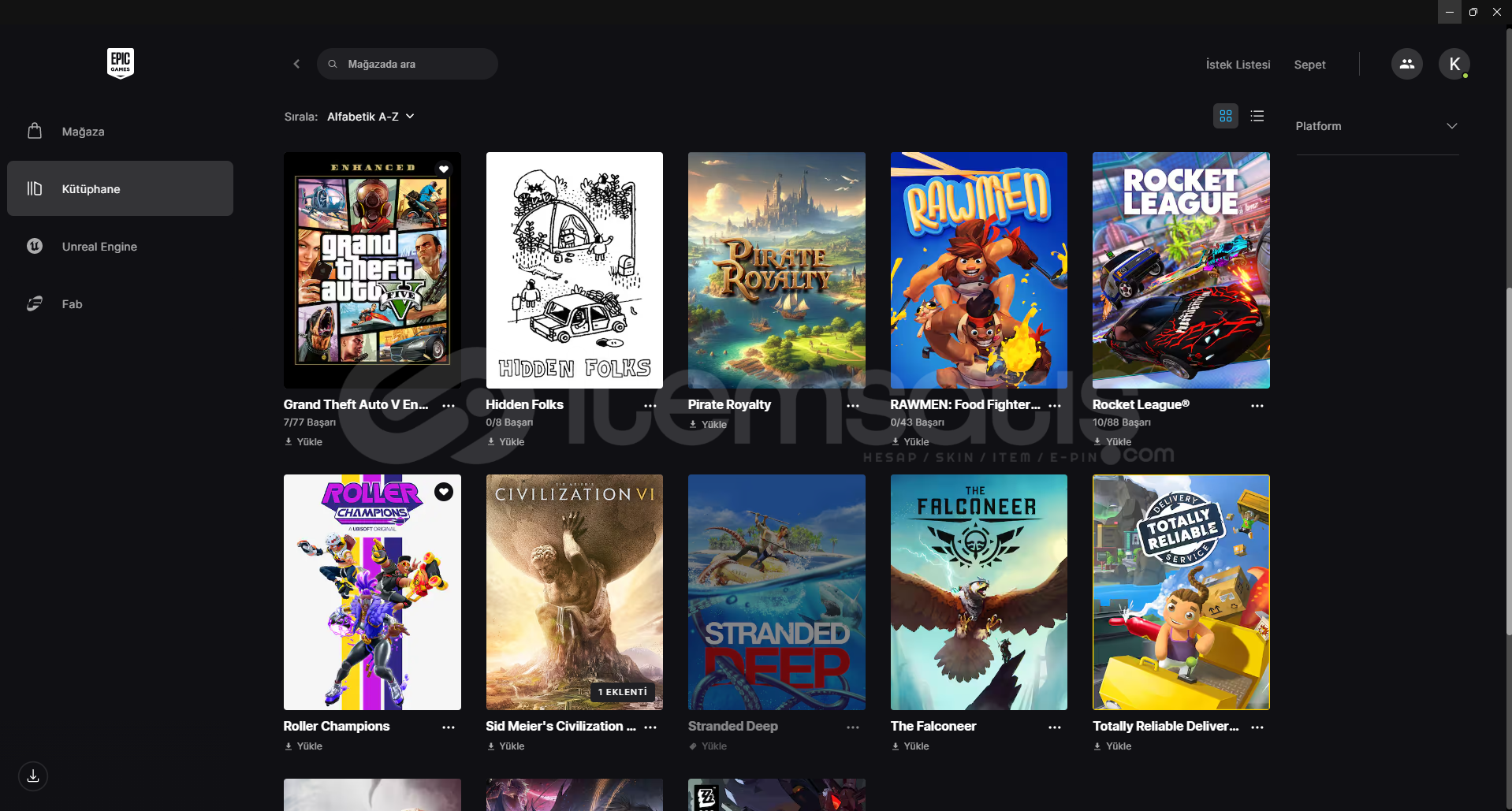The width and height of the screenshot is (1512, 811).
Task: Click Yükle under Sid Meier's Civilization
Action: point(506,746)
